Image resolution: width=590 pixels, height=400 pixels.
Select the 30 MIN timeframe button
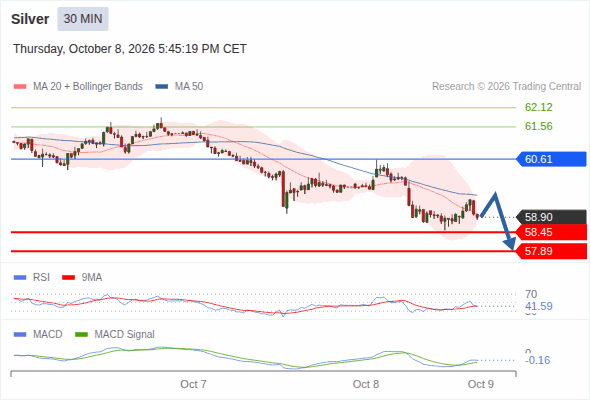(83, 19)
